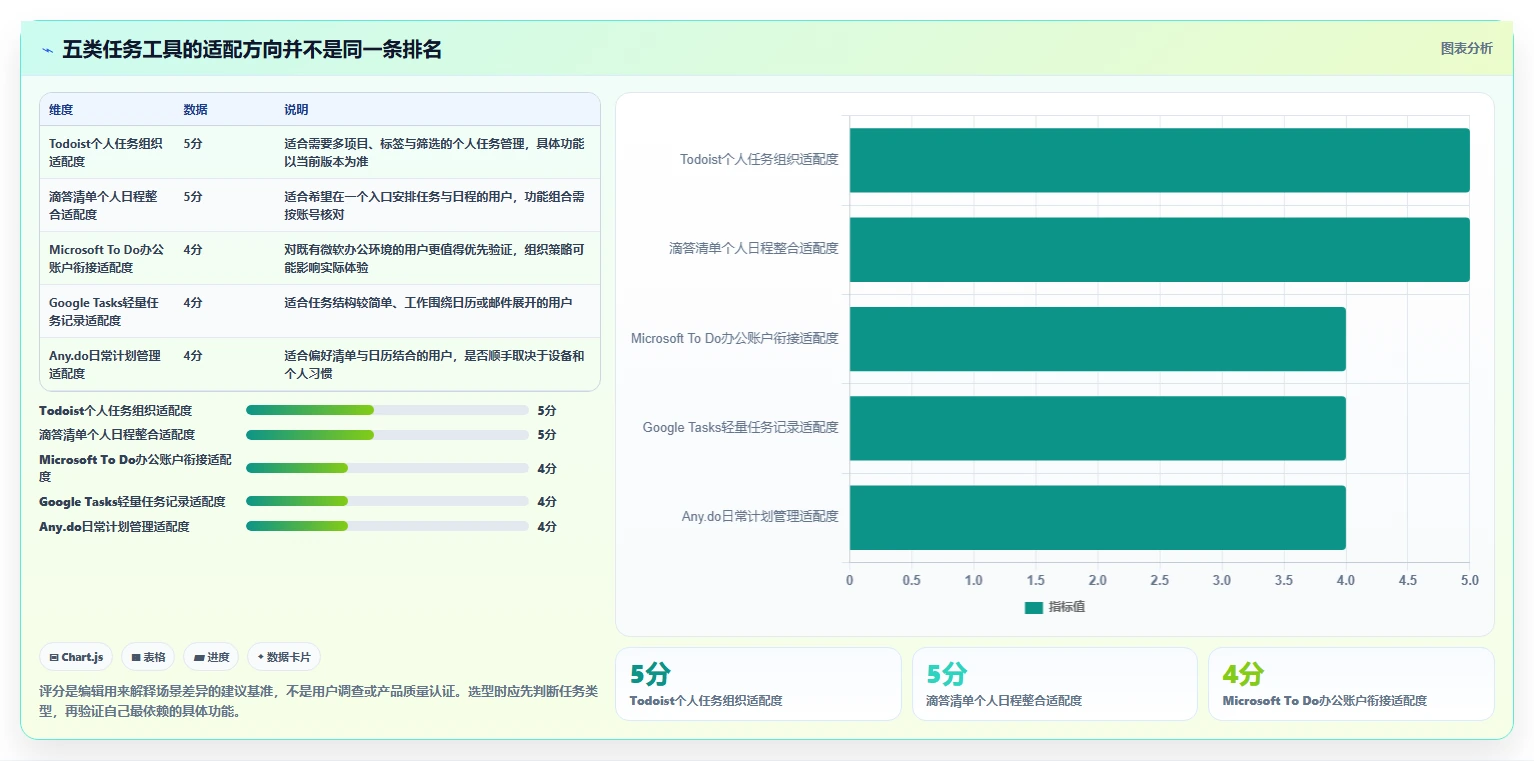1534x761 pixels.
Task: Select the 数据卡片 chip
Action: coord(284,657)
